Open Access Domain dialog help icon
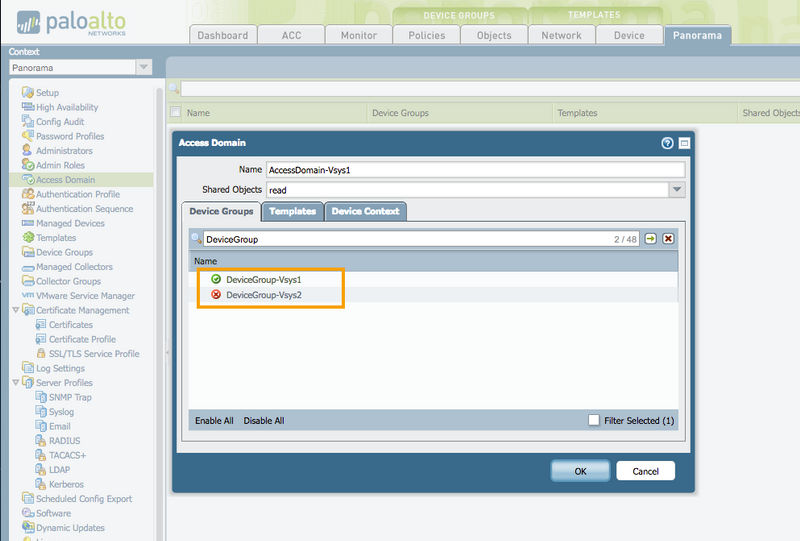The height and width of the screenshot is (541, 800). click(x=667, y=143)
